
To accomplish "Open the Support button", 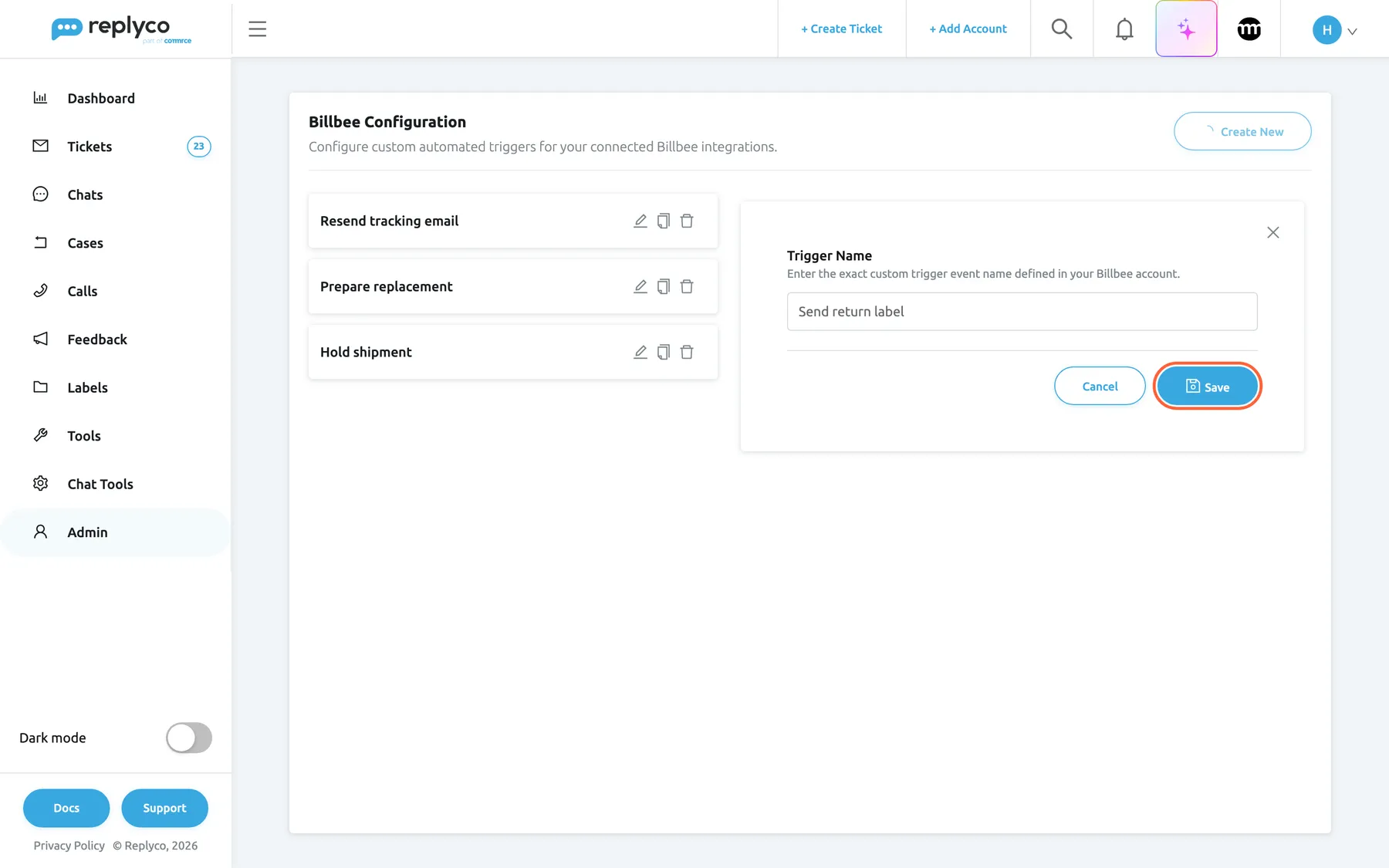I will [x=164, y=808].
